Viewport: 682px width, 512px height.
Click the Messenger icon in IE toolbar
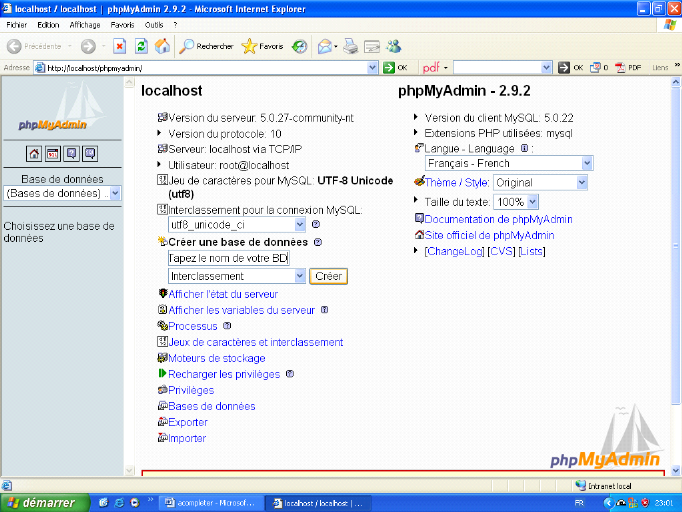[x=394, y=46]
